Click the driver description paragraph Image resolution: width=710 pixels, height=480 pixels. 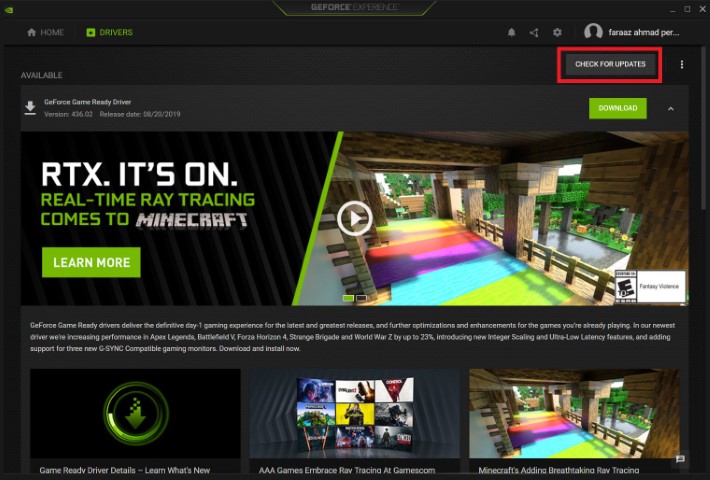coord(353,337)
